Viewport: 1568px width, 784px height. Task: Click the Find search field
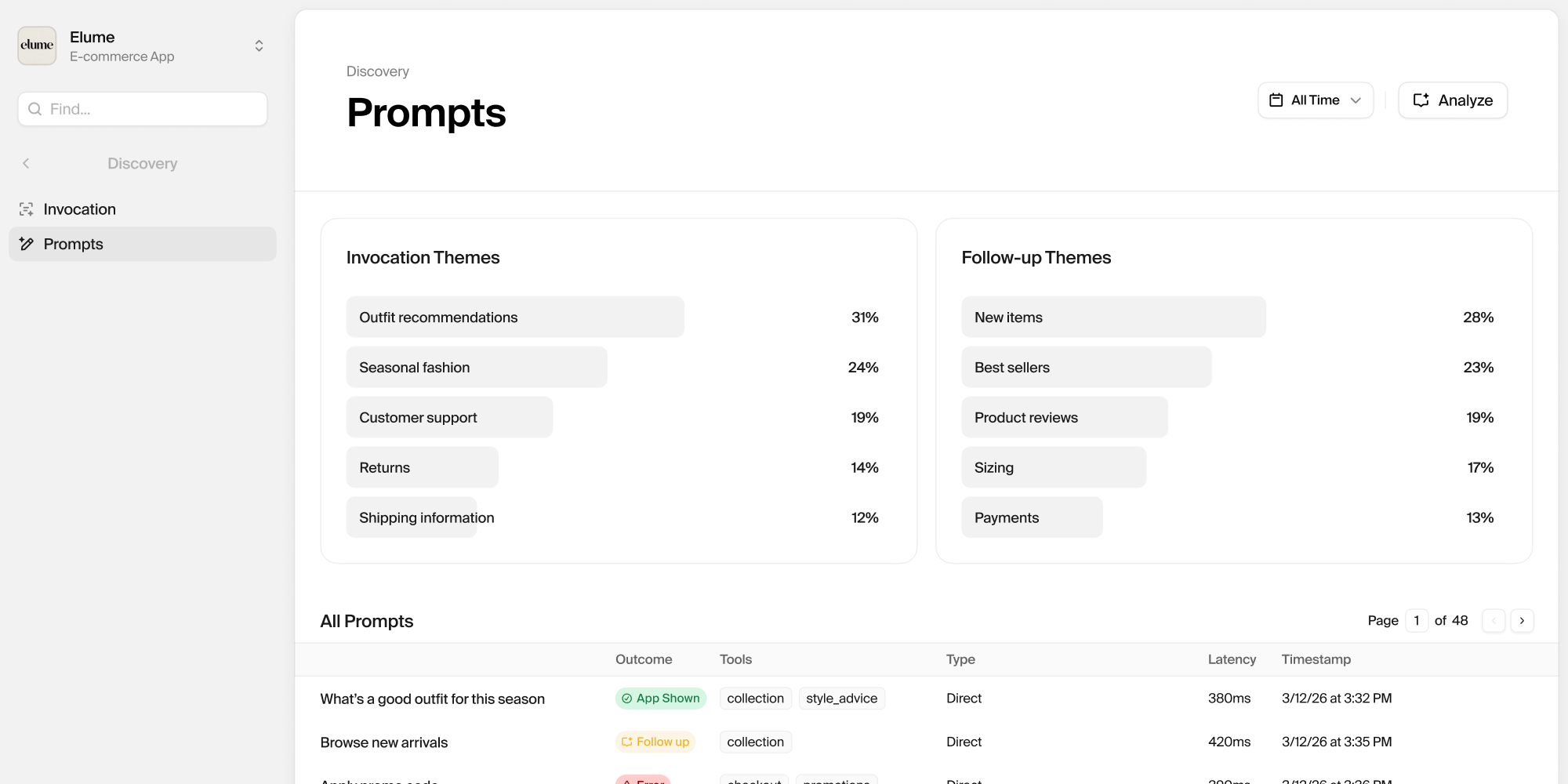click(149, 109)
